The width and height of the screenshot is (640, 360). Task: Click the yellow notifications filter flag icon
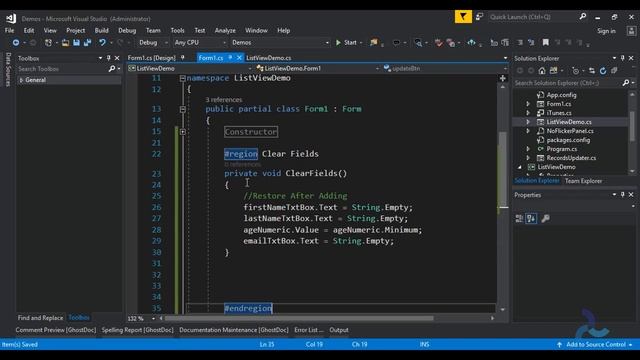[x=463, y=17]
